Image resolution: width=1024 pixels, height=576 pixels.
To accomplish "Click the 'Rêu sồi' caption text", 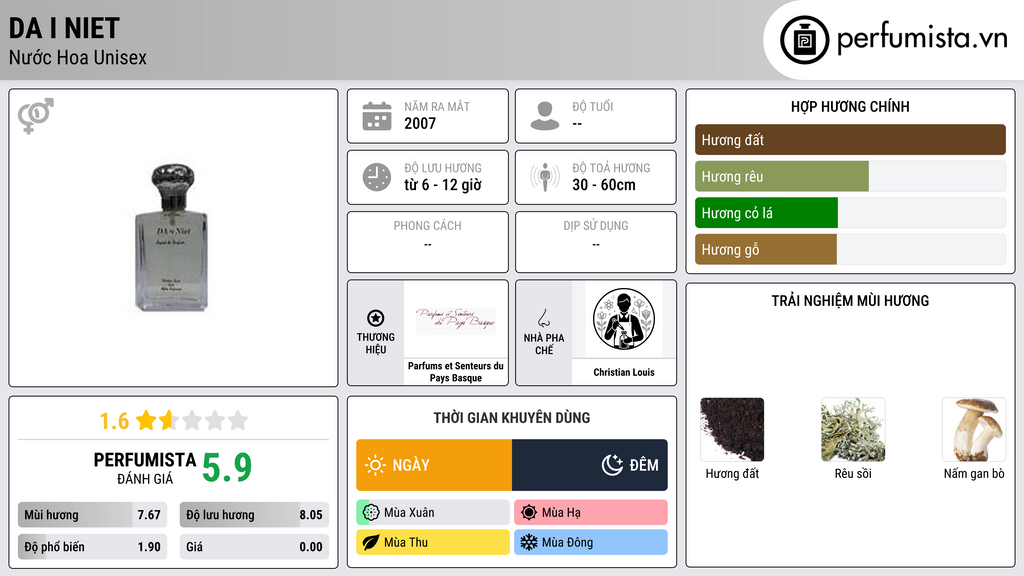I will [853, 473].
